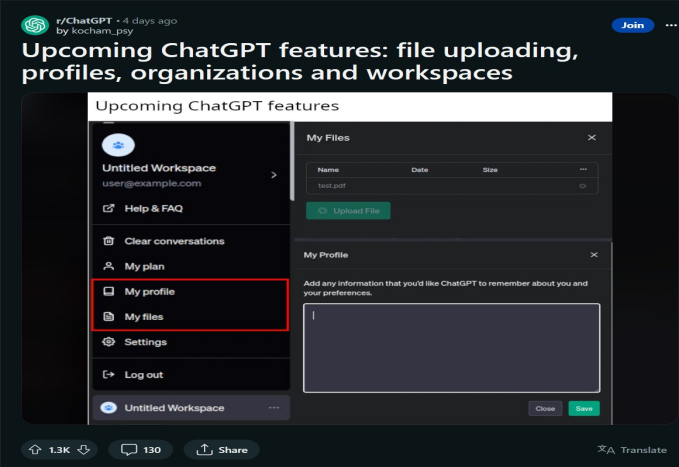Click the Upcoming ChatGPT features image header
Viewport: 679px width, 467px height.
[350, 107]
